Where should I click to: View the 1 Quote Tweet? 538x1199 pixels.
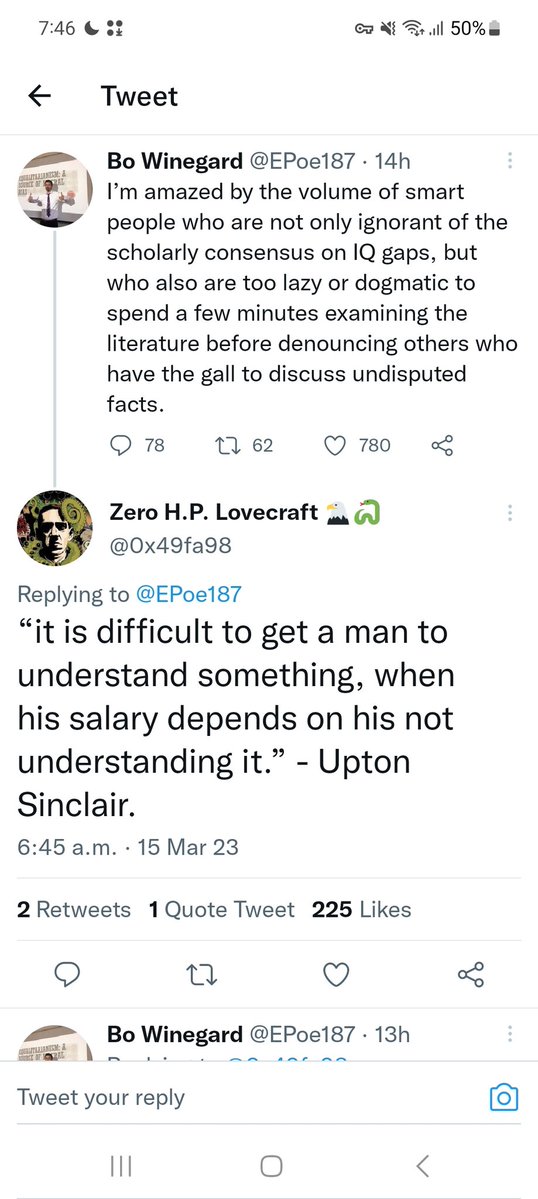[221, 909]
